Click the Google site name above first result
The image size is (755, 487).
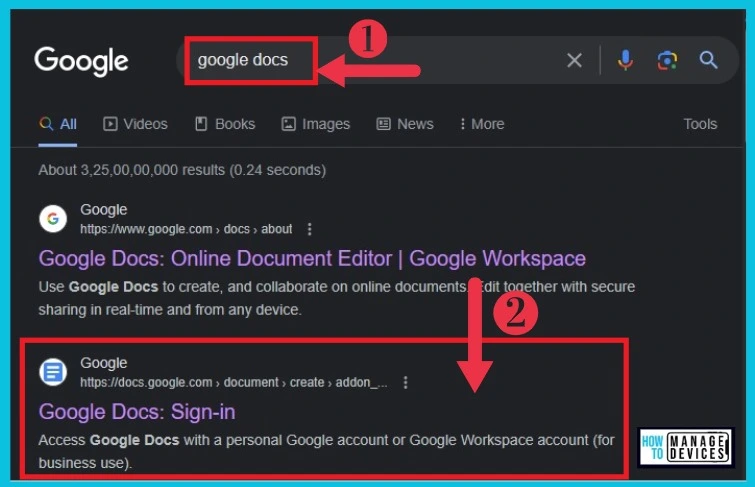(104, 210)
